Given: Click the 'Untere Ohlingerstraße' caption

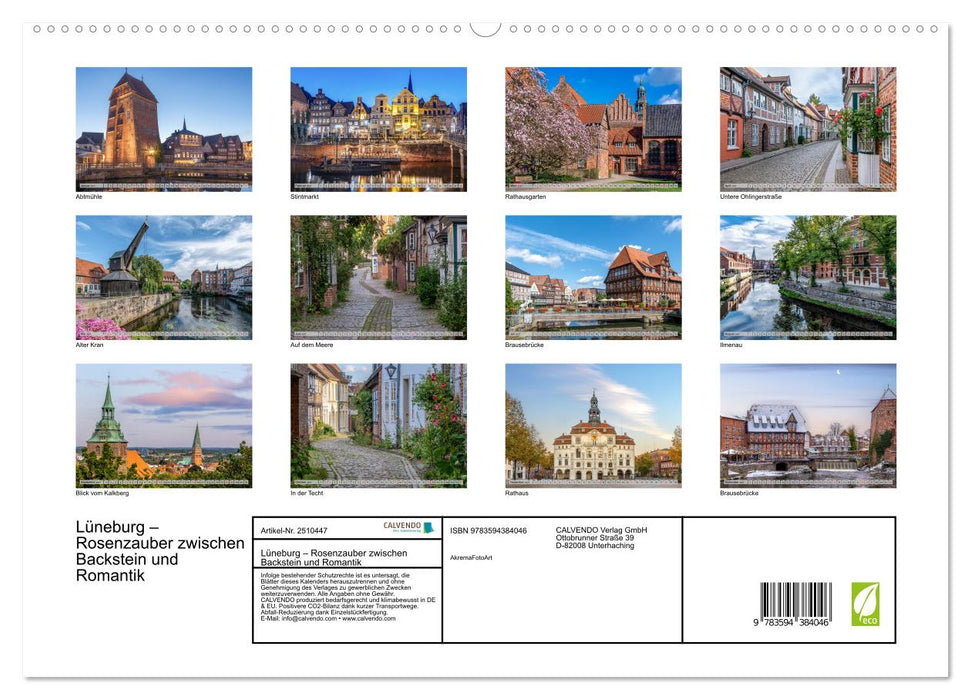Looking at the screenshot, I should (751, 196).
